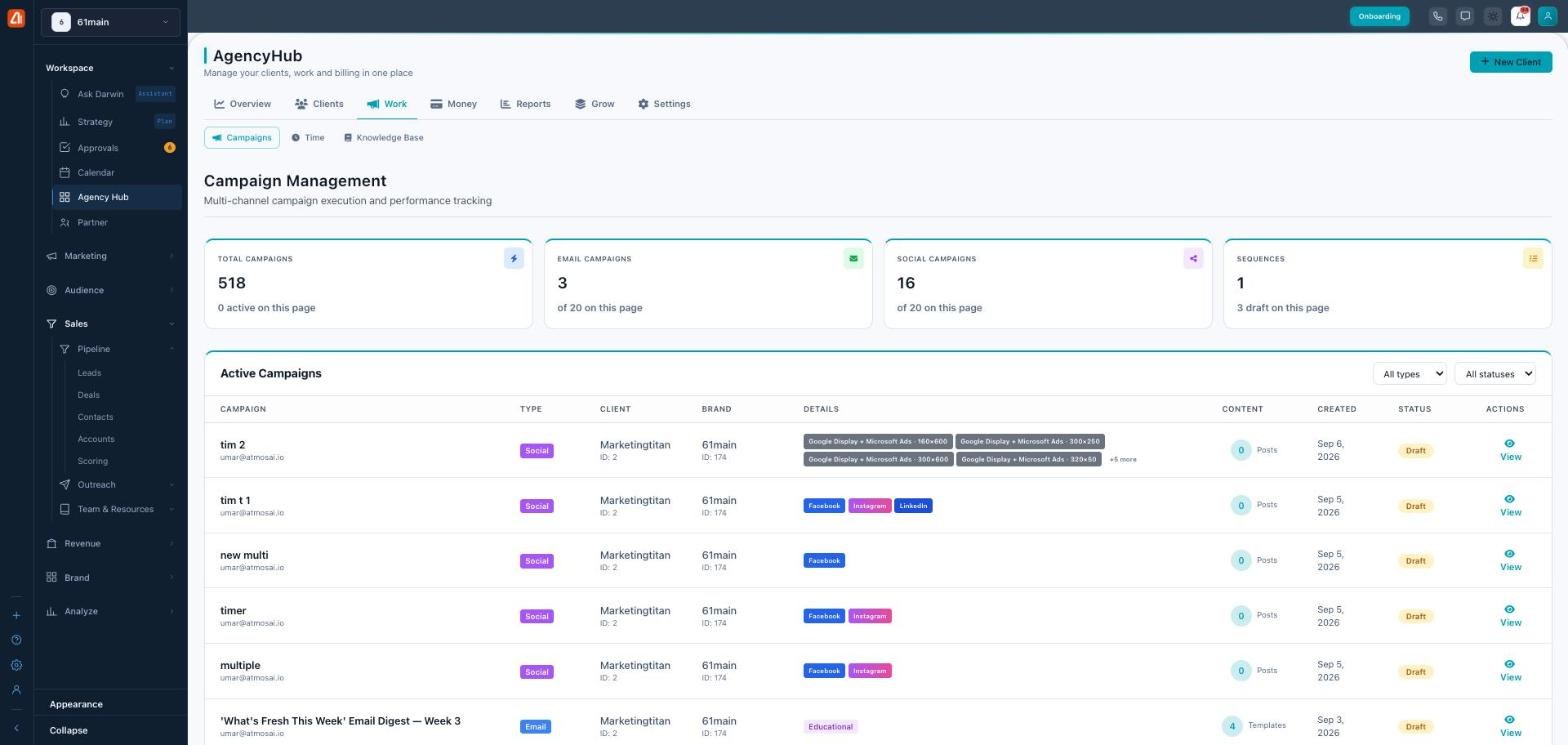Click the envelope icon on Email Campaigns card
The height and width of the screenshot is (745, 1568).
click(x=853, y=259)
